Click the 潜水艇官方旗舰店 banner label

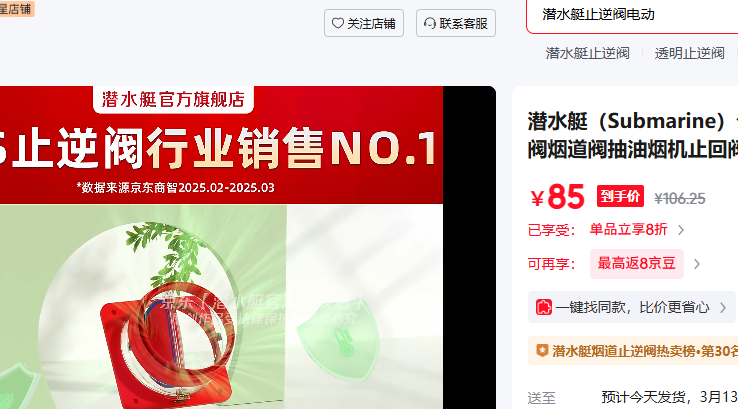click(173, 99)
